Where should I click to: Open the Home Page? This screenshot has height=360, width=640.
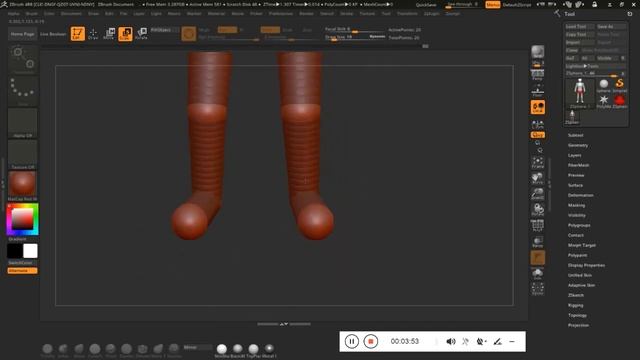(22, 34)
